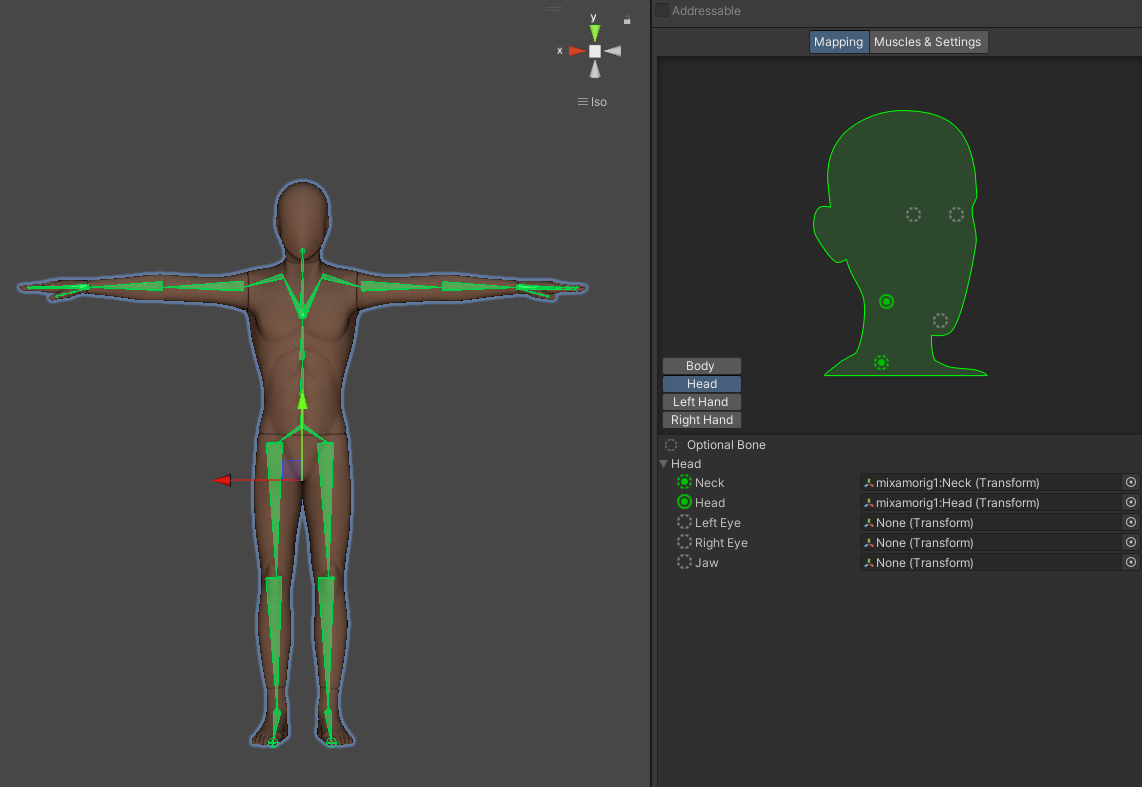Open the object picker for the Neck bone
This screenshot has width=1142, height=787.
(x=1131, y=482)
